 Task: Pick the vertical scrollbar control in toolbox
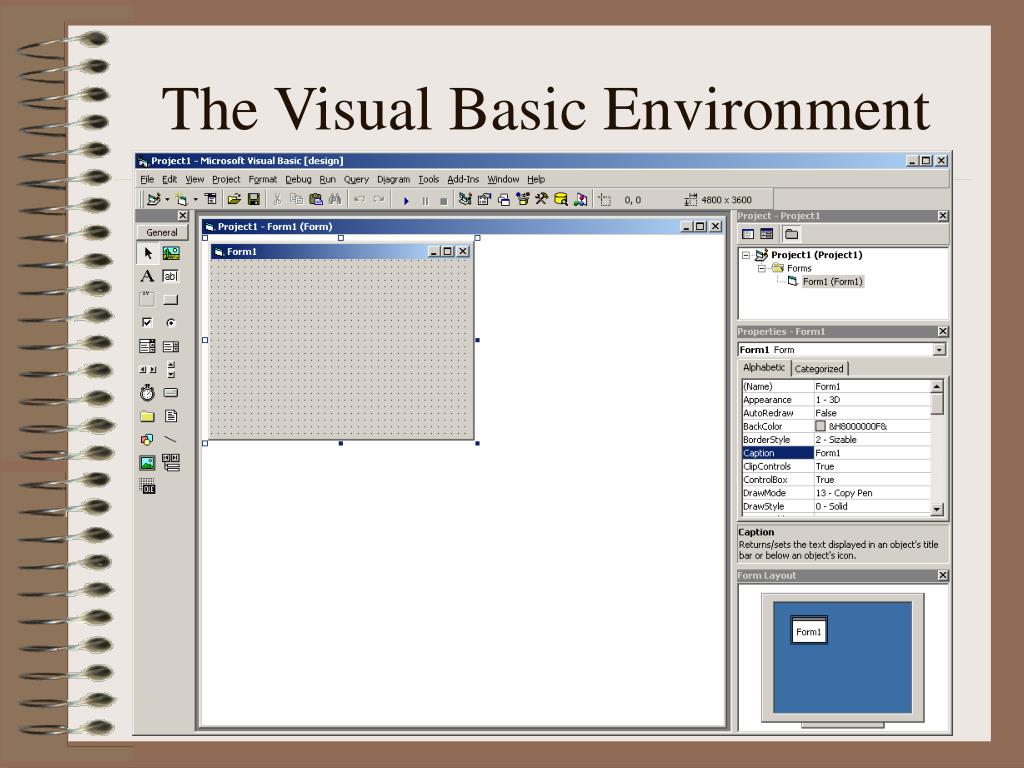click(171, 370)
